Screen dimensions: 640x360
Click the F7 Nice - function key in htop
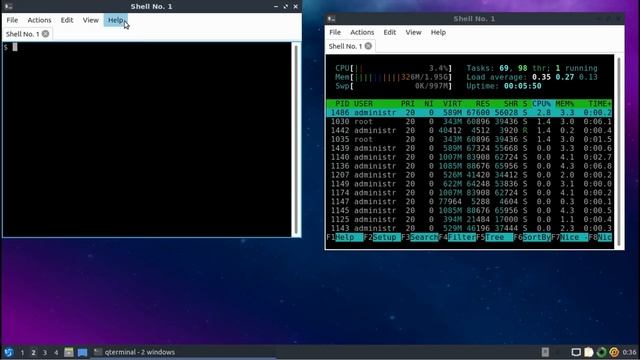[570, 237]
